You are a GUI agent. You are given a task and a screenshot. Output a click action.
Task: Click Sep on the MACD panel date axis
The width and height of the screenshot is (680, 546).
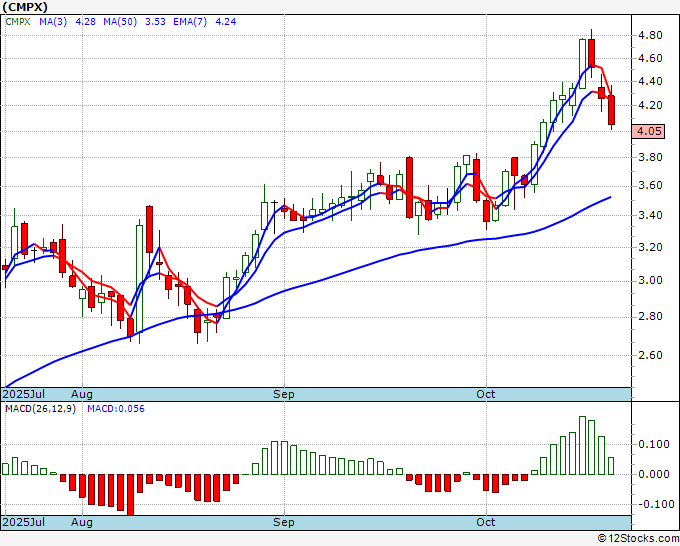pos(284,522)
